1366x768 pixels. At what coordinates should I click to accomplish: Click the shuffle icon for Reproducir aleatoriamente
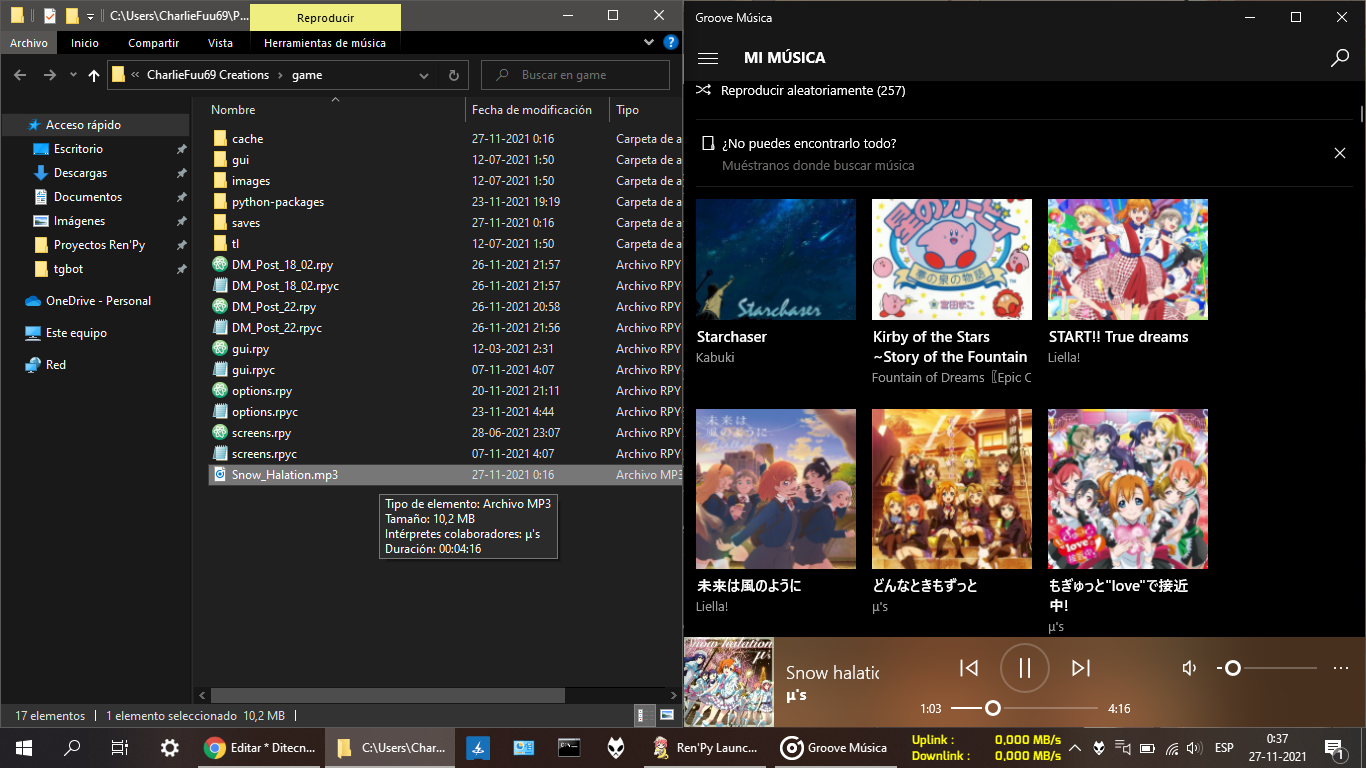(x=702, y=90)
